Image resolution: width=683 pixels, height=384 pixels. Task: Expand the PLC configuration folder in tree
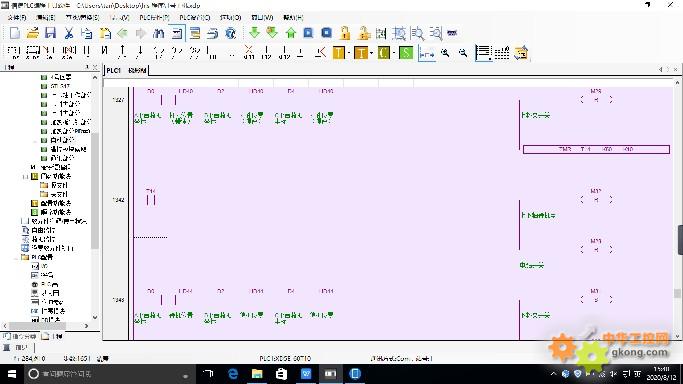[x=17, y=257]
